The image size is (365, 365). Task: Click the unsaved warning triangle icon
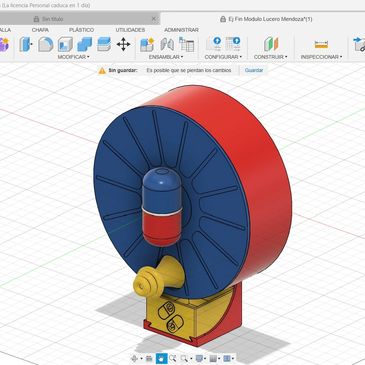pyautogui.click(x=102, y=70)
